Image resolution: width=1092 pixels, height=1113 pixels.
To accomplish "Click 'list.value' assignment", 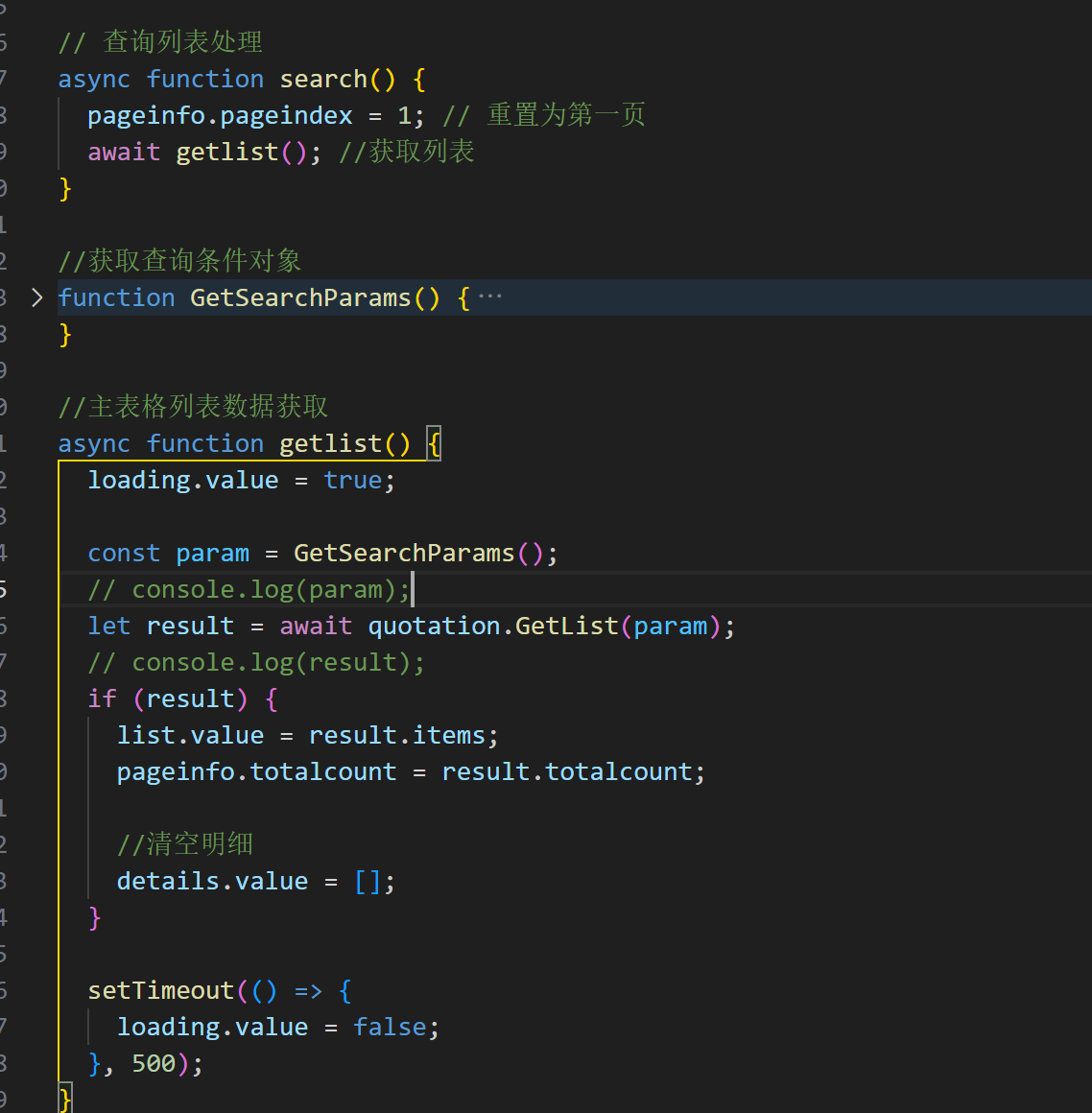I will coord(190,735).
